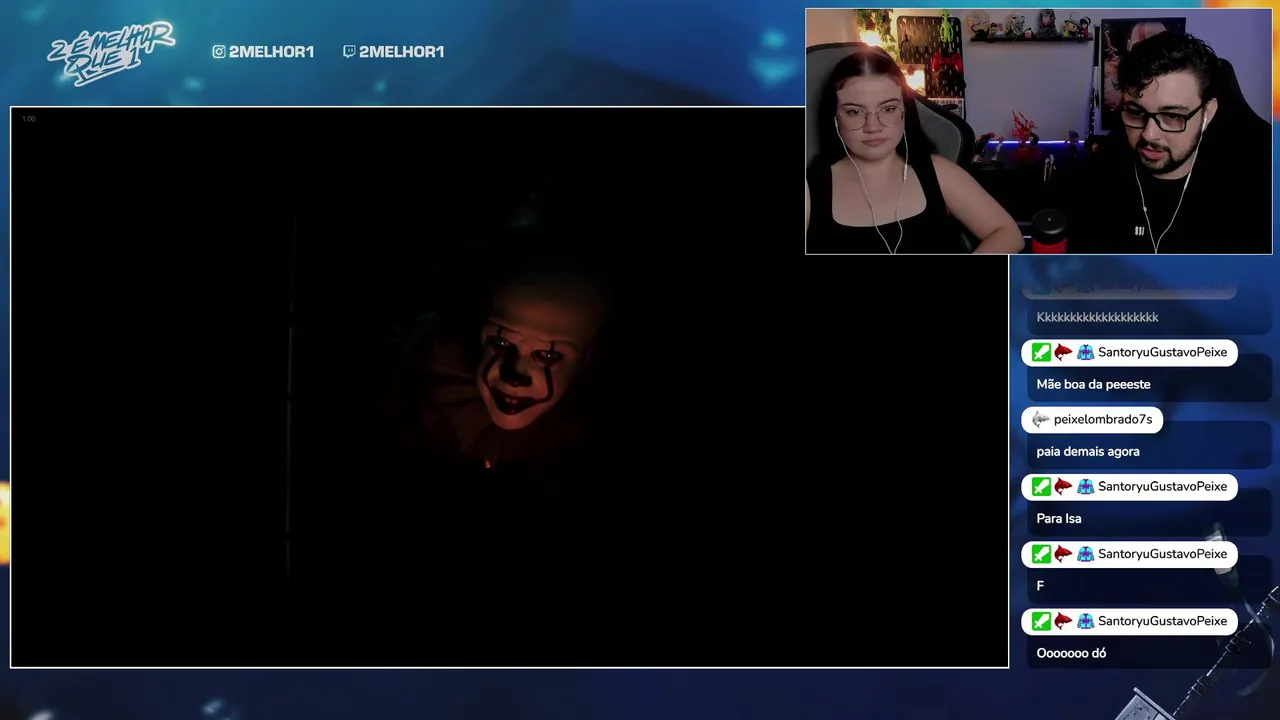Click the small 1:00 timestamp in the video
Viewport: 1280px width, 720px height.
click(x=28, y=119)
